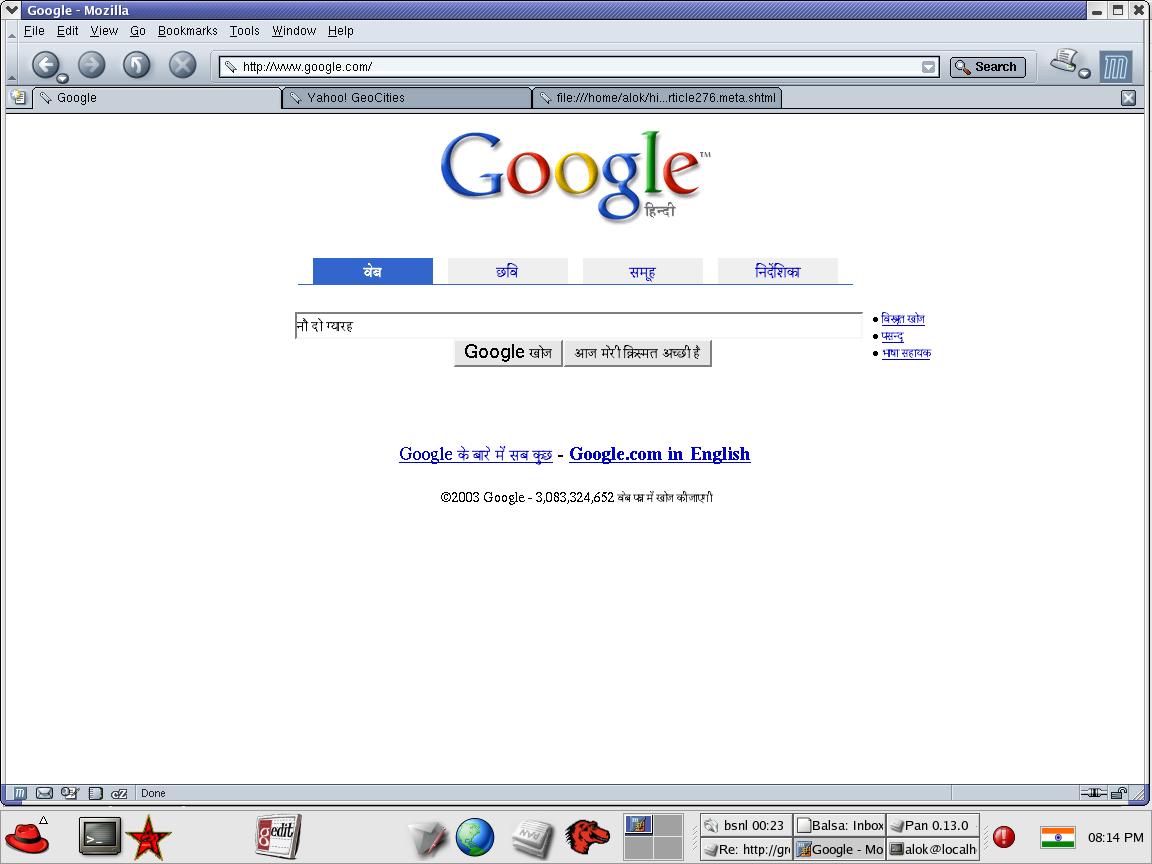Open the Red Hat main menu
Image resolution: width=1152 pixels, height=864 pixels.
(x=26, y=838)
